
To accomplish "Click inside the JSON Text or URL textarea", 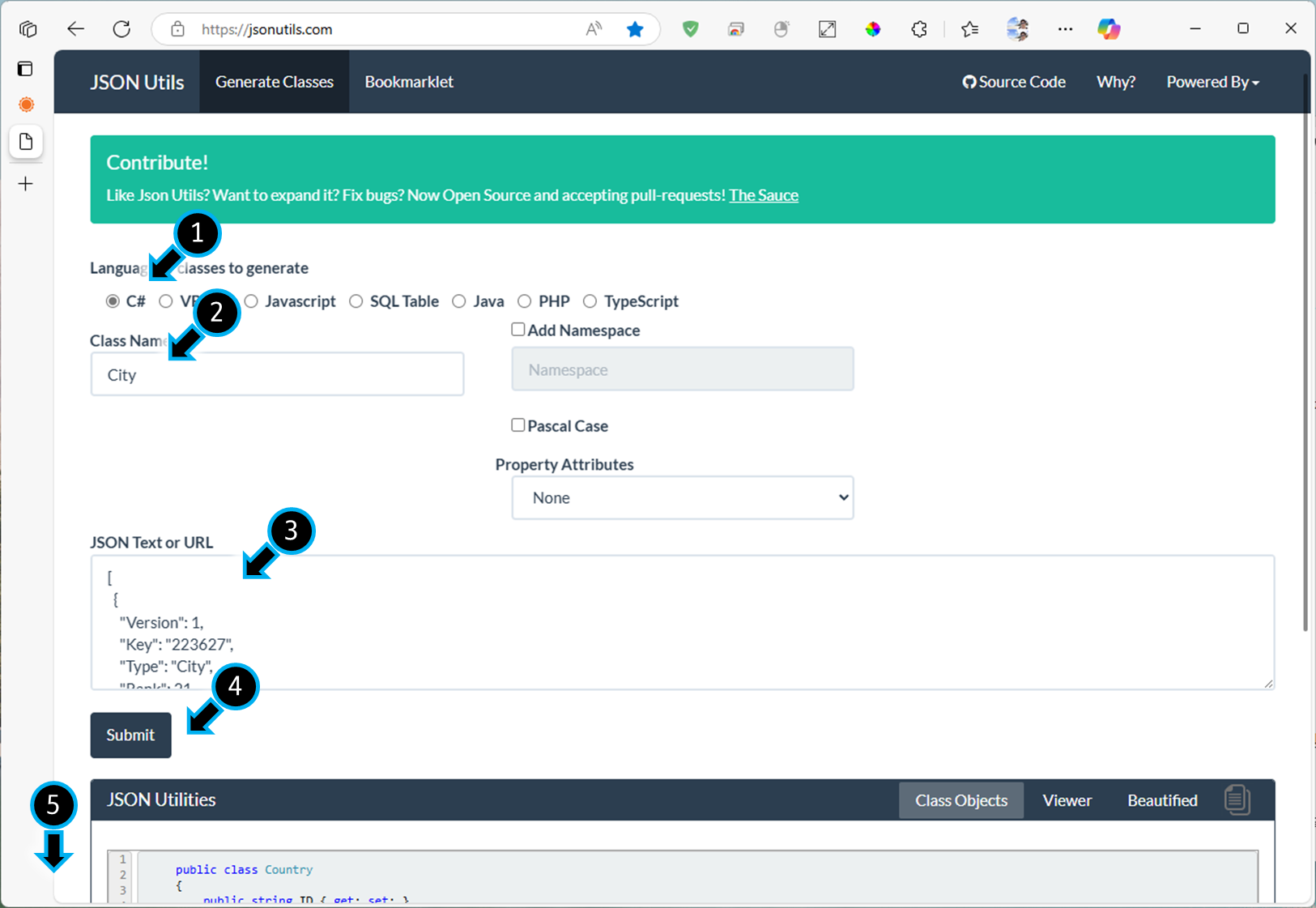I will point(683,622).
